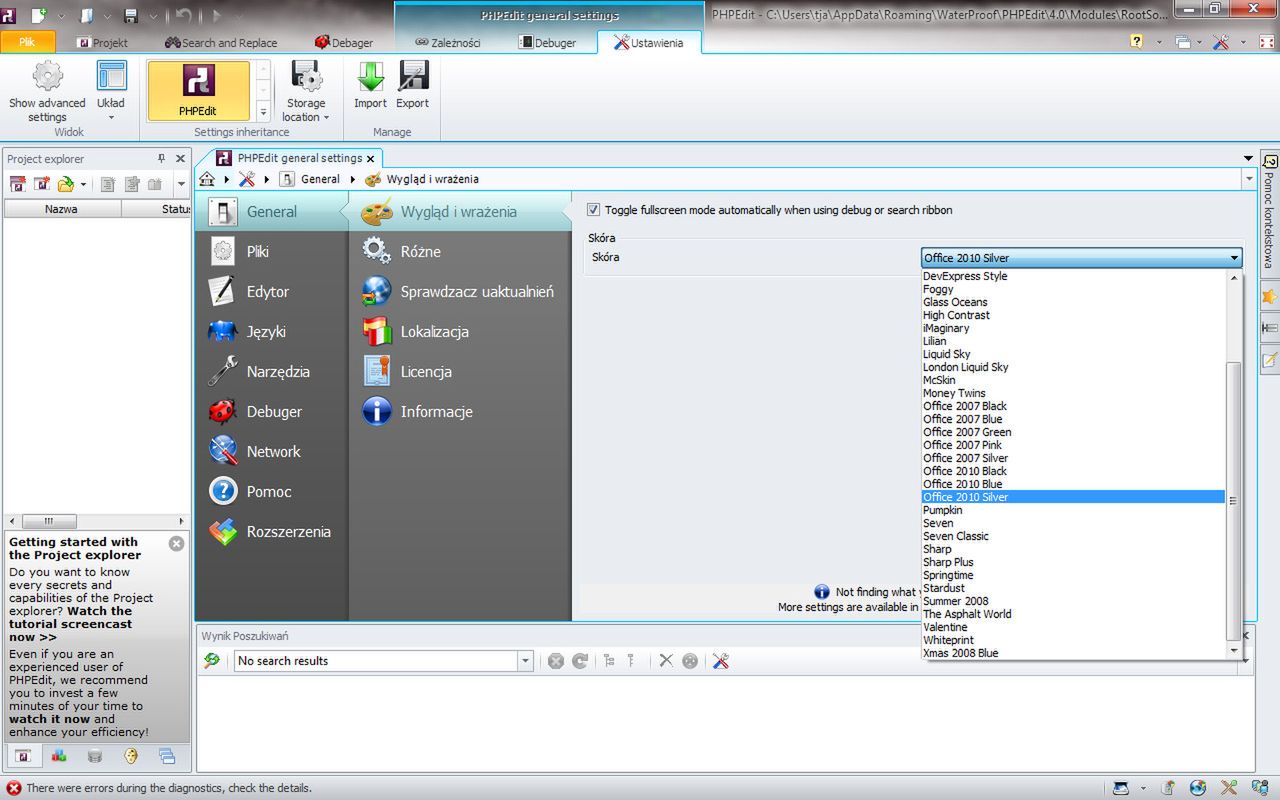Sort by Nazwa column header

click(x=62, y=209)
